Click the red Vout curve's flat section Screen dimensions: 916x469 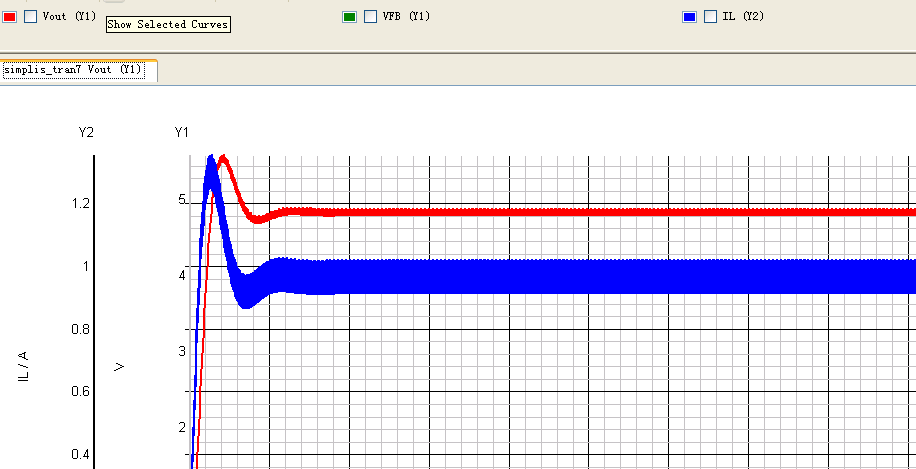tap(600, 212)
